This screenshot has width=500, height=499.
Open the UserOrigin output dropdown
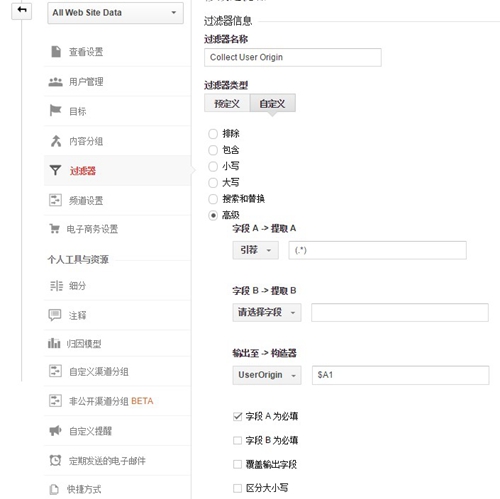[267, 375]
